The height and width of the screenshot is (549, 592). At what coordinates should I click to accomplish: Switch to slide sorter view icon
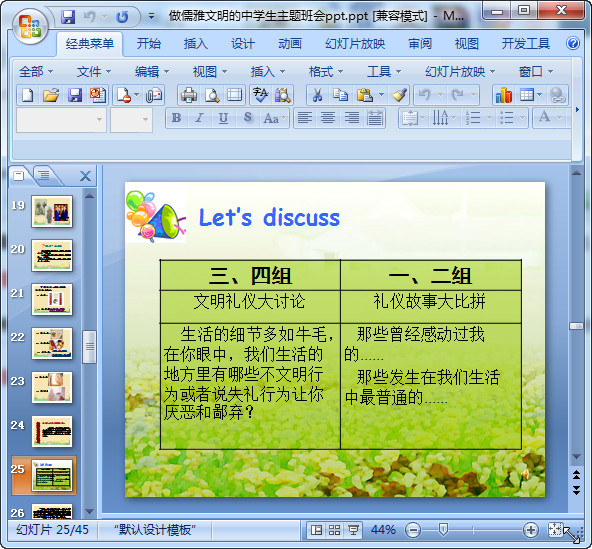click(335, 530)
